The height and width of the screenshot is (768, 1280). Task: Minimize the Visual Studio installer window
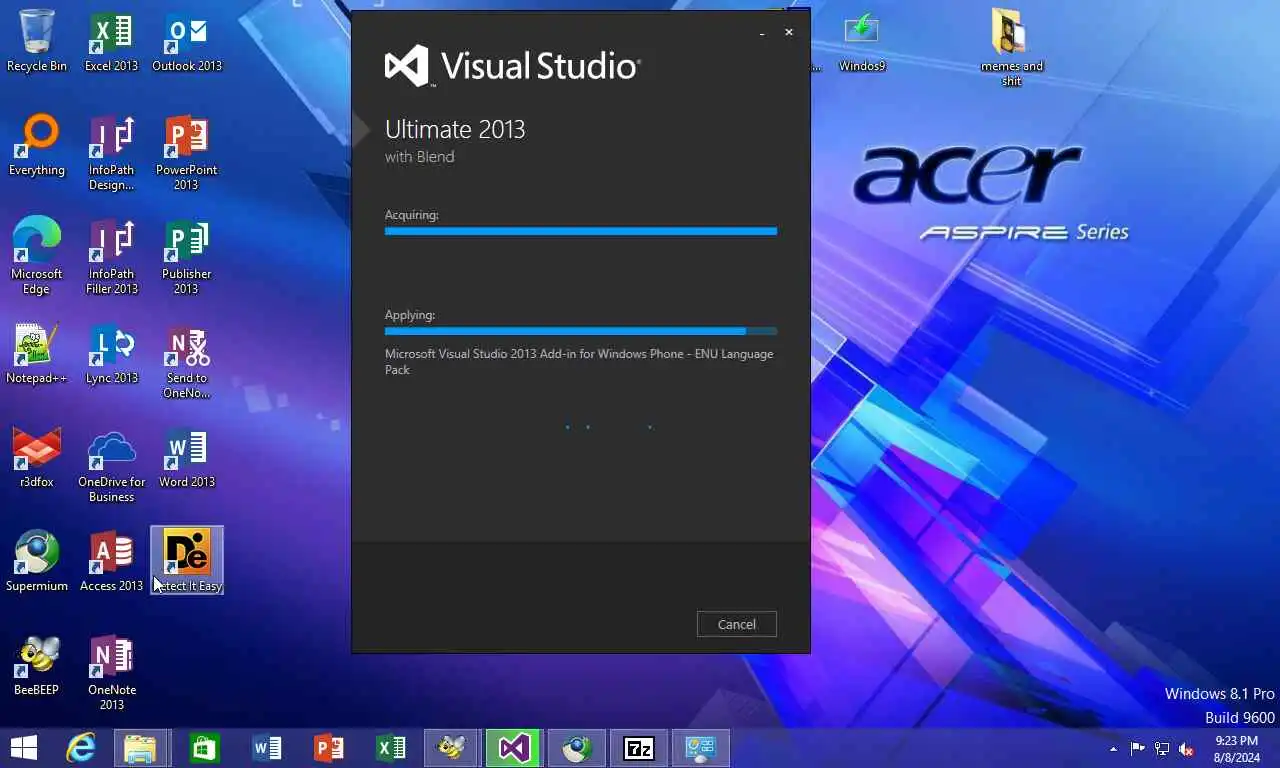point(762,33)
